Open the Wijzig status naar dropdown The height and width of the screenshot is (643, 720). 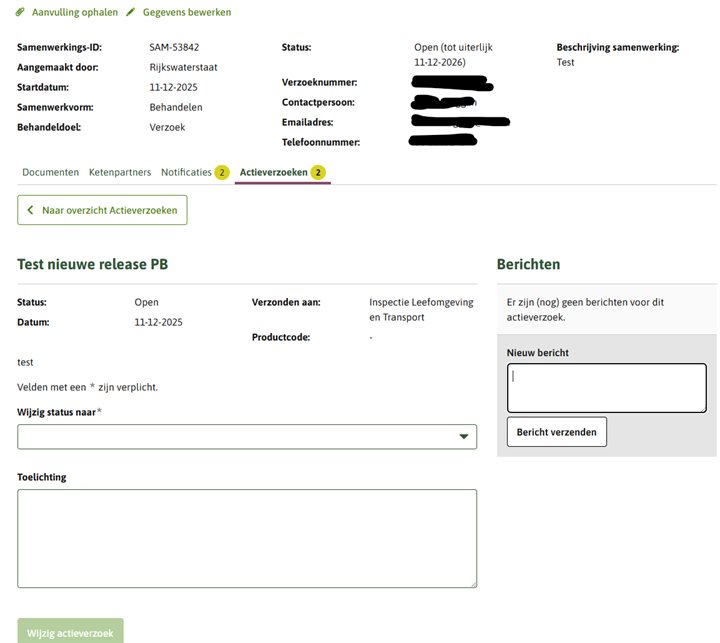tap(247, 436)
